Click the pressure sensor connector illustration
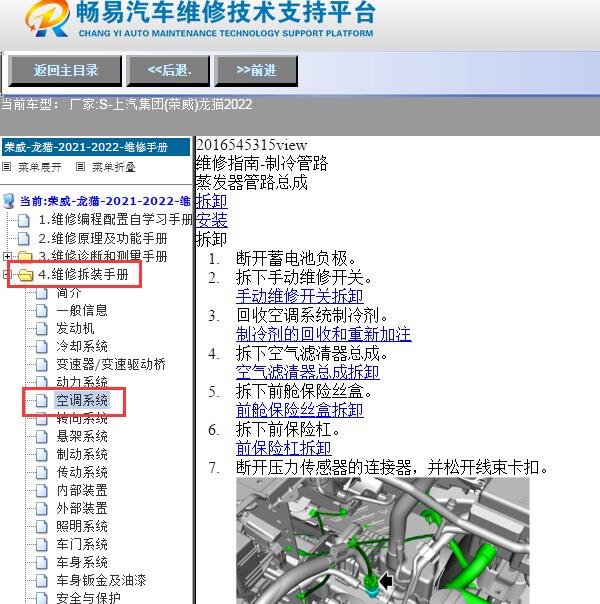The height and width of the screenshot is (604, 600). pos(383,541)
